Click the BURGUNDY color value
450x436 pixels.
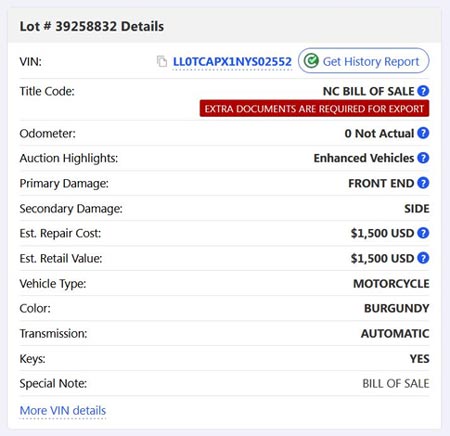click(x=397, y=308)
